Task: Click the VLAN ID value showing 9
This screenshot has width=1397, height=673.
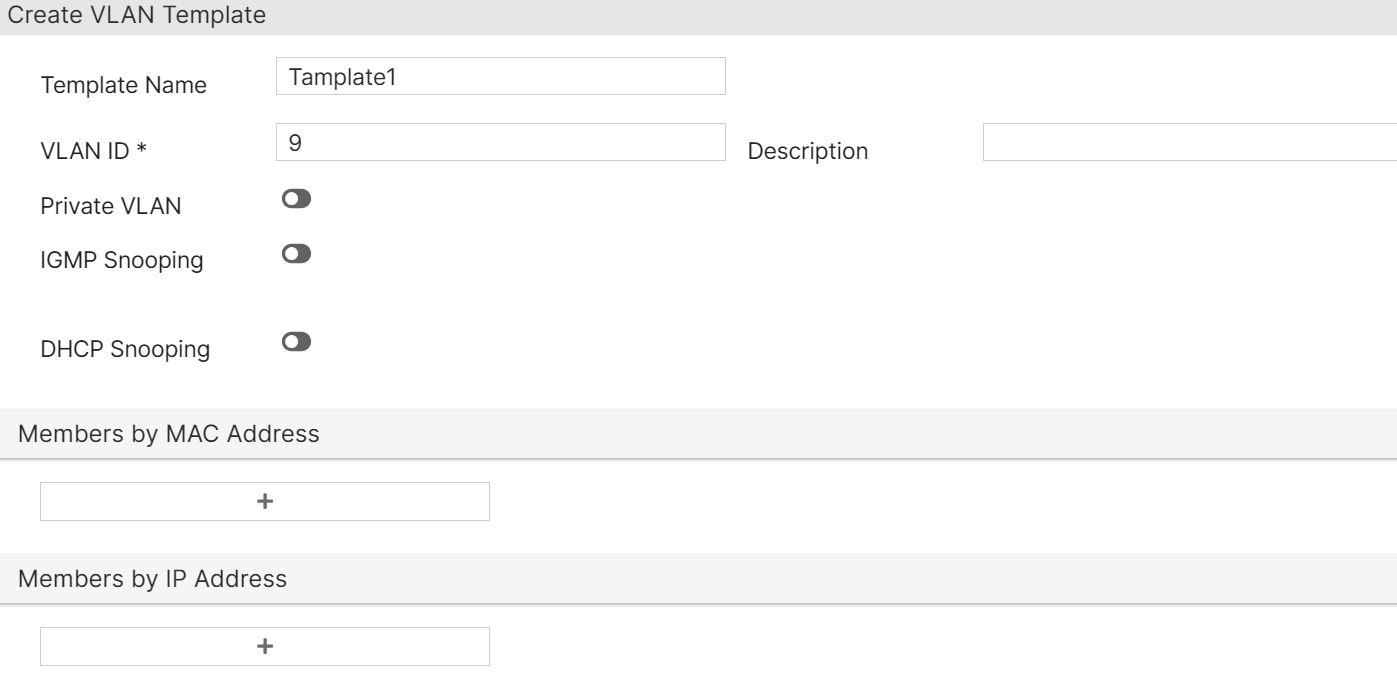Action: 290,139
